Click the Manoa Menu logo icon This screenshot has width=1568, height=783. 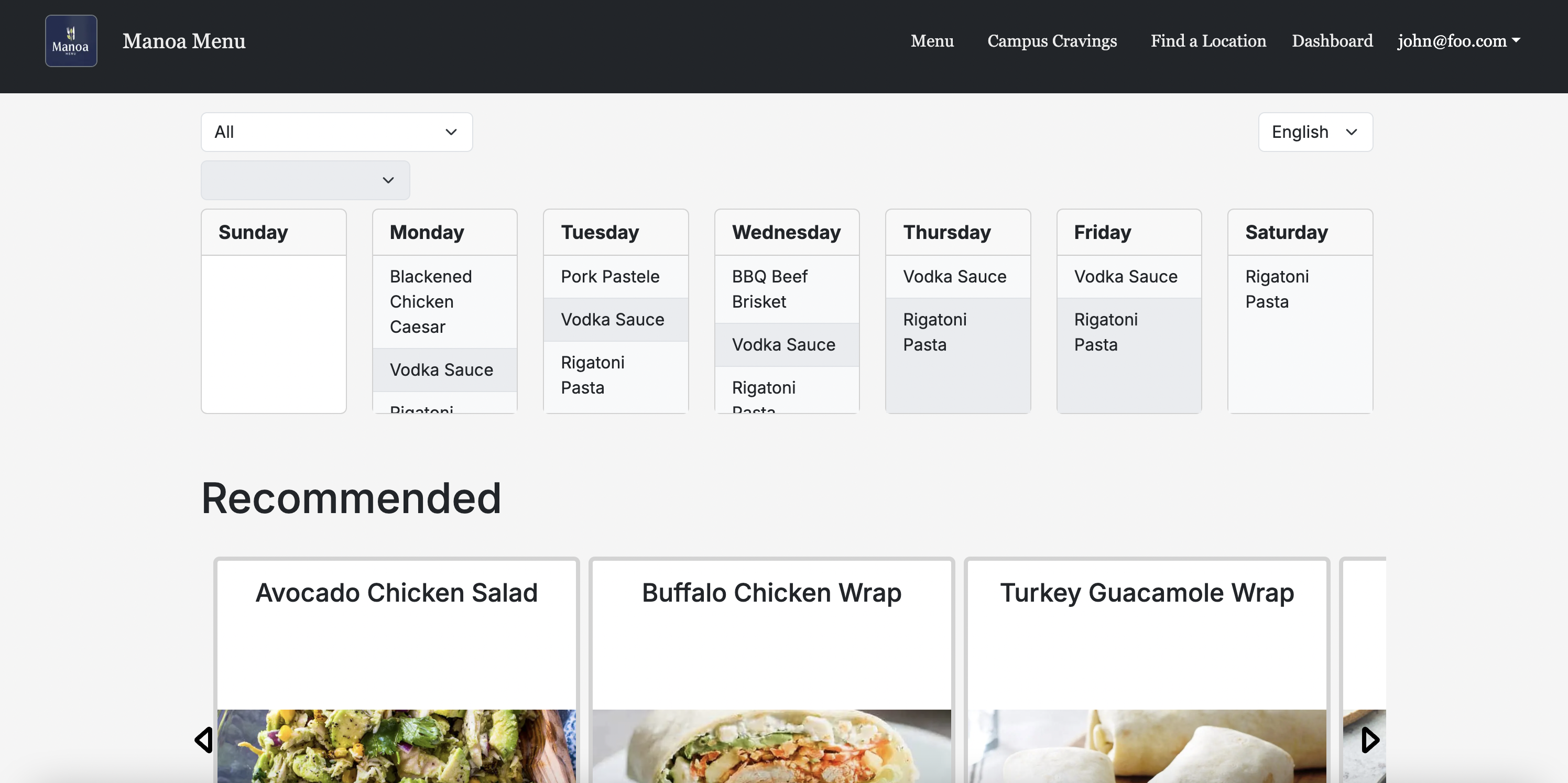[x=71, y=41]
